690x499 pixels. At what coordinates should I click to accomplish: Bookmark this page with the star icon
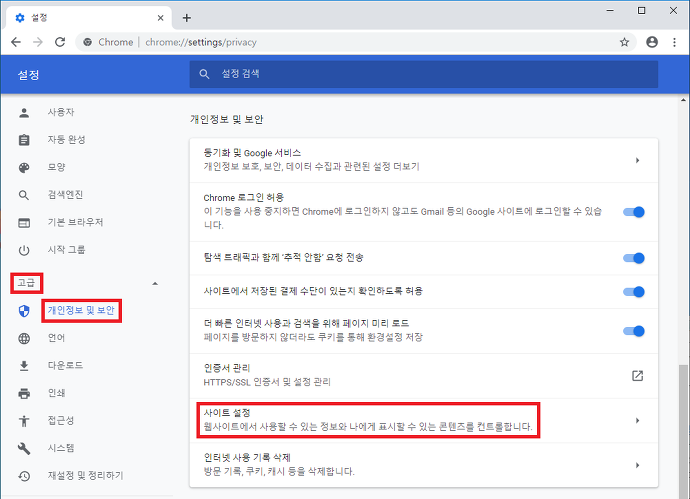click(x=624, y=42)
